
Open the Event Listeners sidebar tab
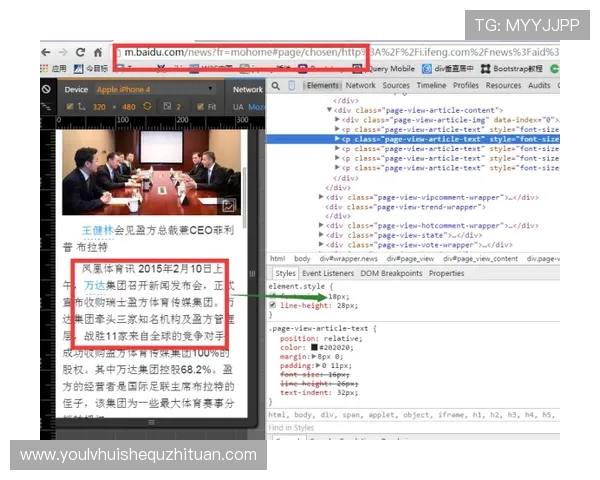click(x=328, y=273)
